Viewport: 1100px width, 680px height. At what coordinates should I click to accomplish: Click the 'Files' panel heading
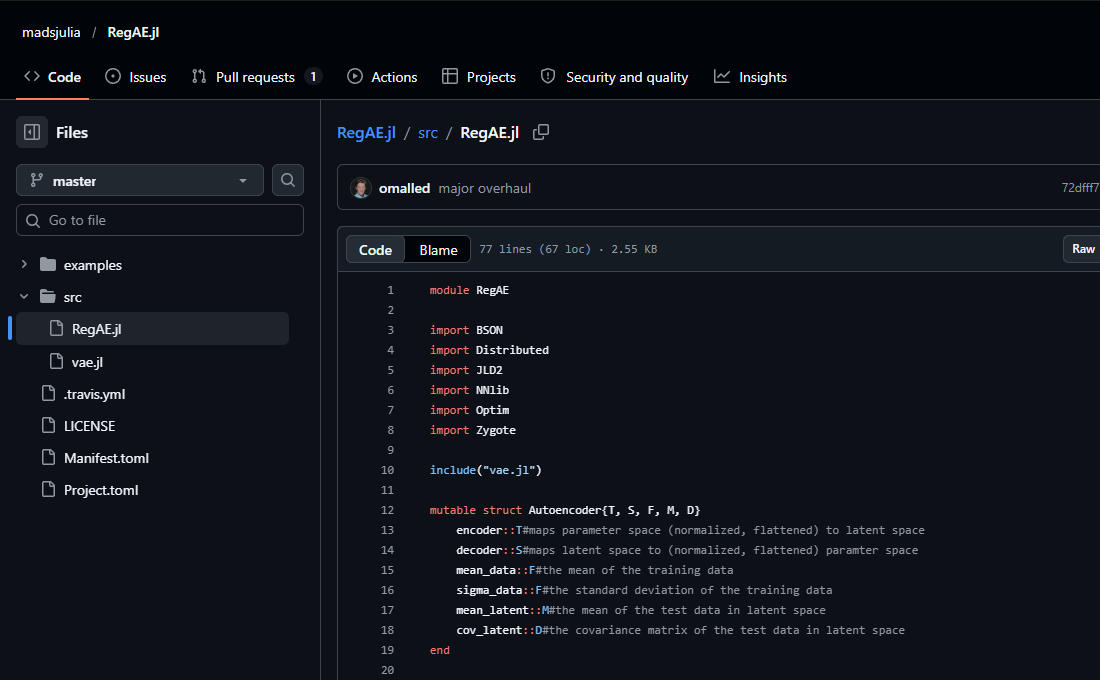click(72, 133)
